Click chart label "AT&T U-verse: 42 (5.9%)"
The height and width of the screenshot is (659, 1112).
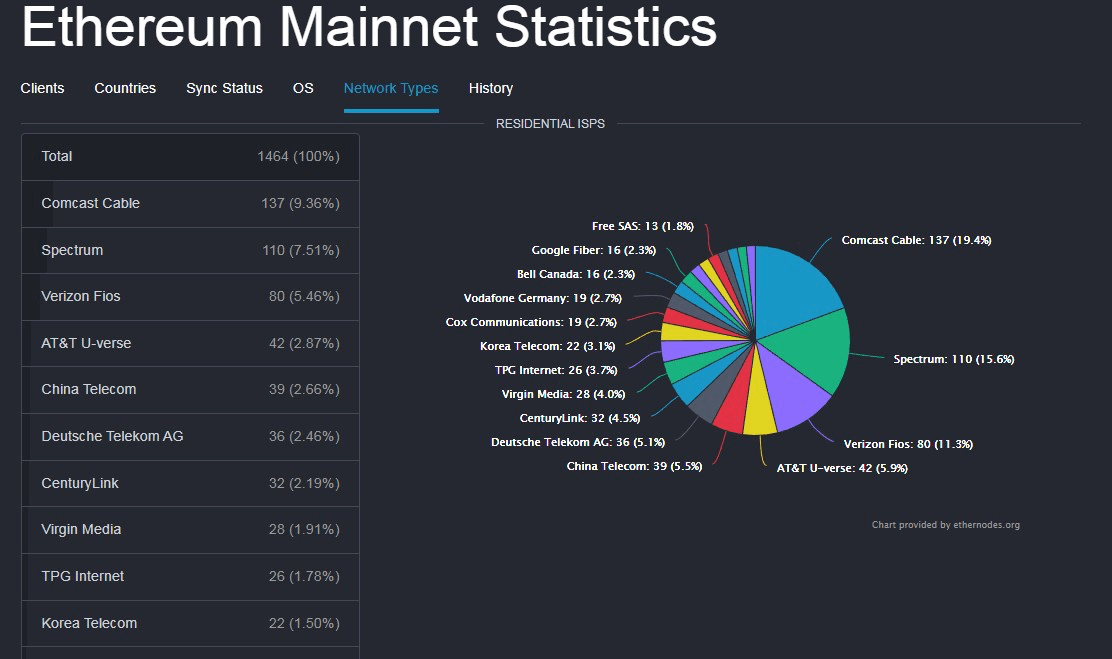pos(843,469)
